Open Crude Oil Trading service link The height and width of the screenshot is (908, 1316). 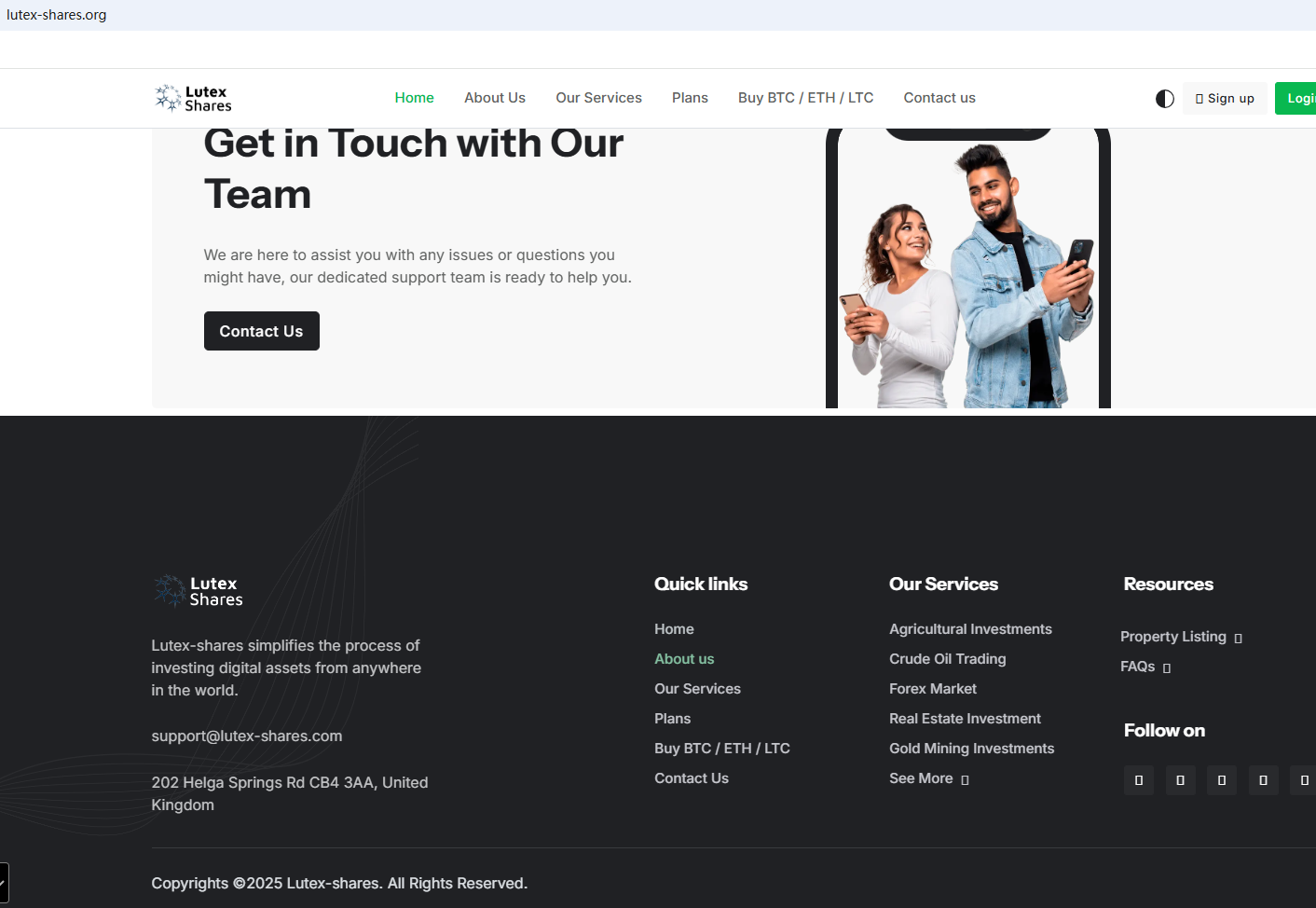pyautogui.click(x=947, y=659)
